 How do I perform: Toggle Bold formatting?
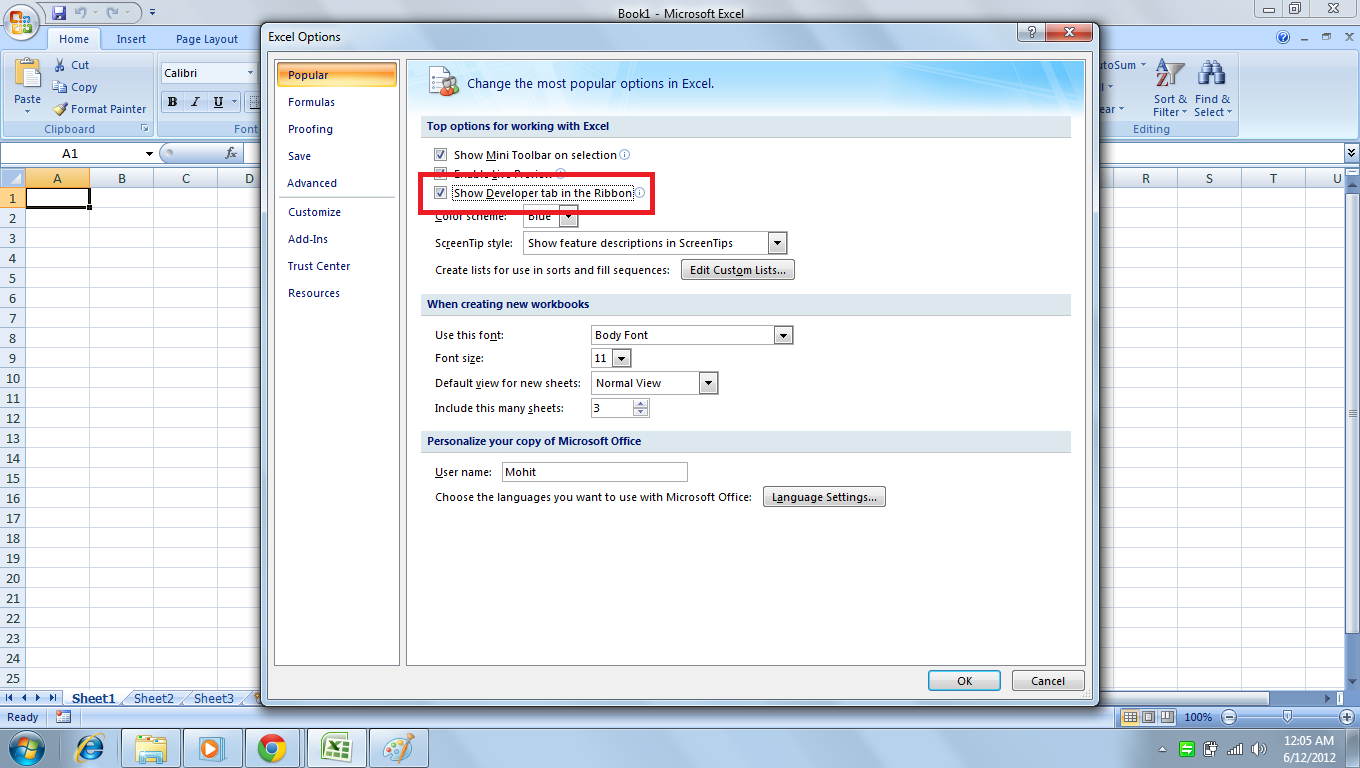point(172,101)
